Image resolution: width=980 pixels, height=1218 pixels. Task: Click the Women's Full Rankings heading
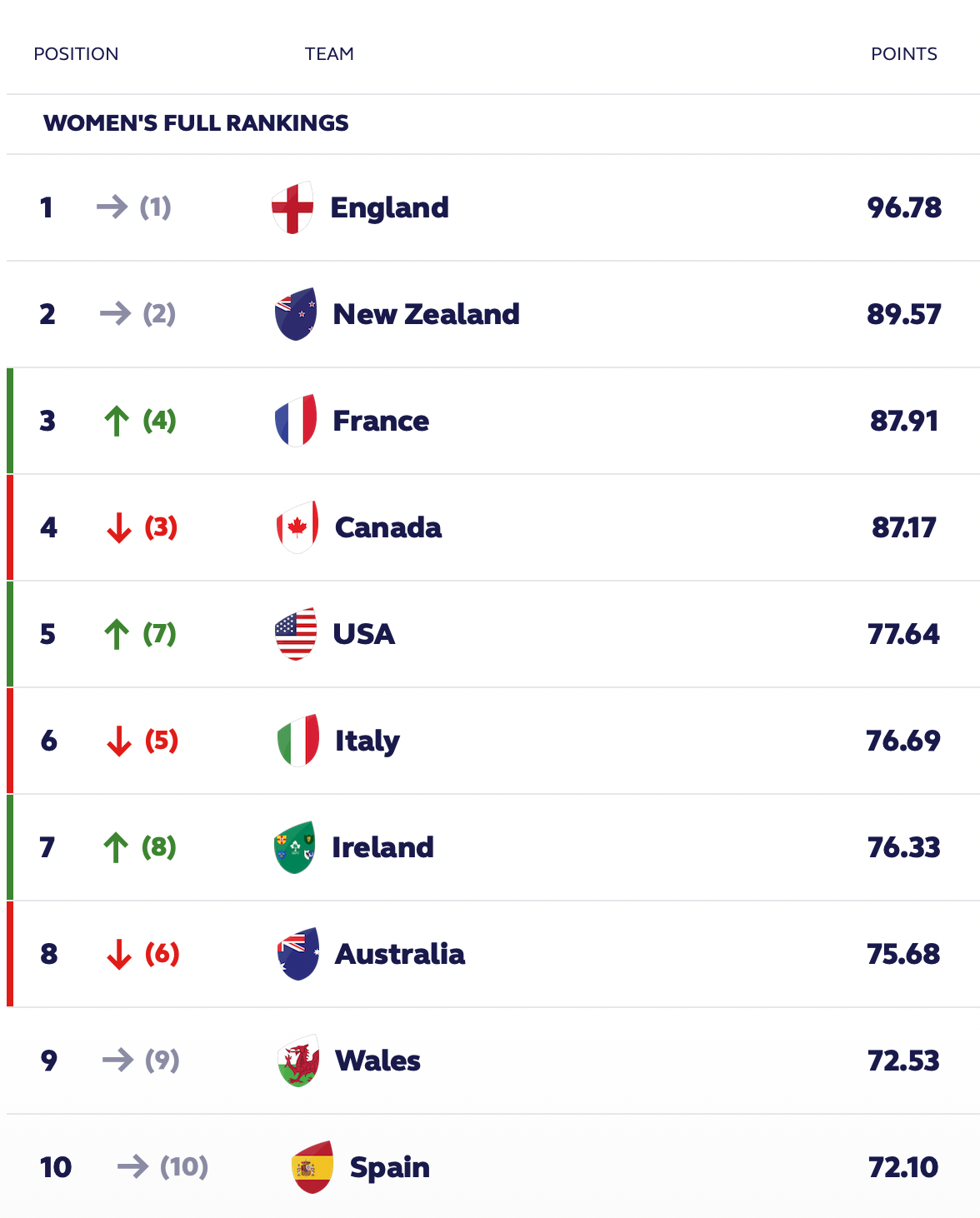click(196, 123)
